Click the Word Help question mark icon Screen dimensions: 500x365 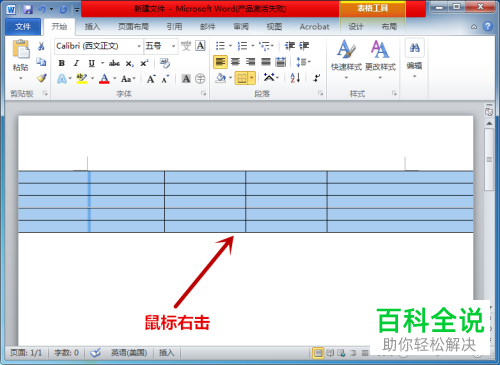pyautogui.click(x=488, y=26)
